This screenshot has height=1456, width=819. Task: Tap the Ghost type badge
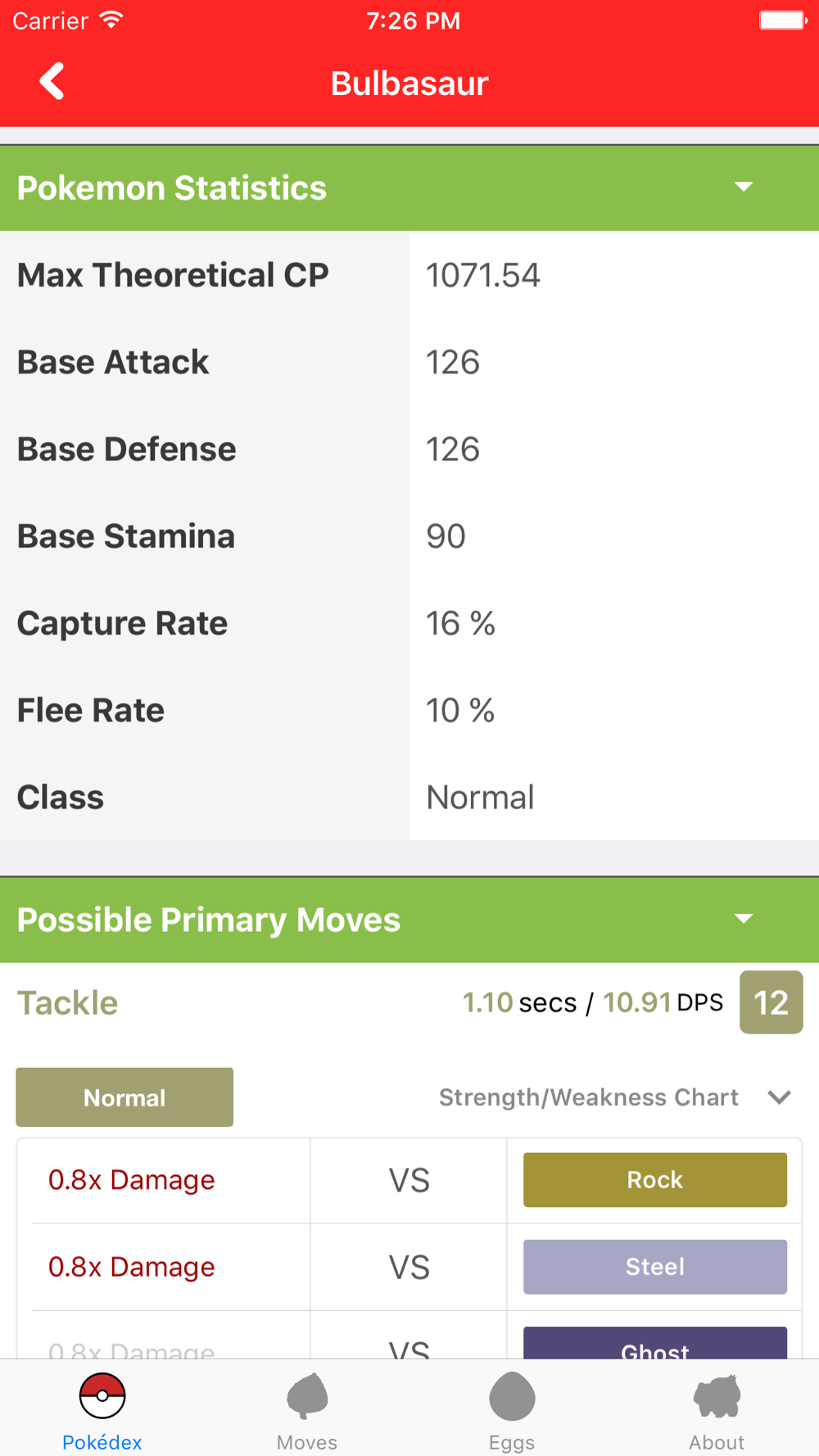tap(654, 1345)
